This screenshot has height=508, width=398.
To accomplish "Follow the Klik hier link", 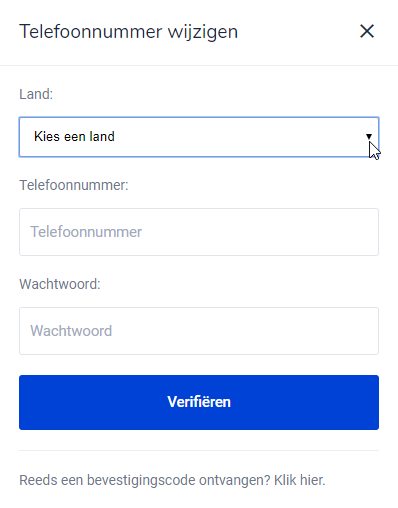I will point(299,480).
